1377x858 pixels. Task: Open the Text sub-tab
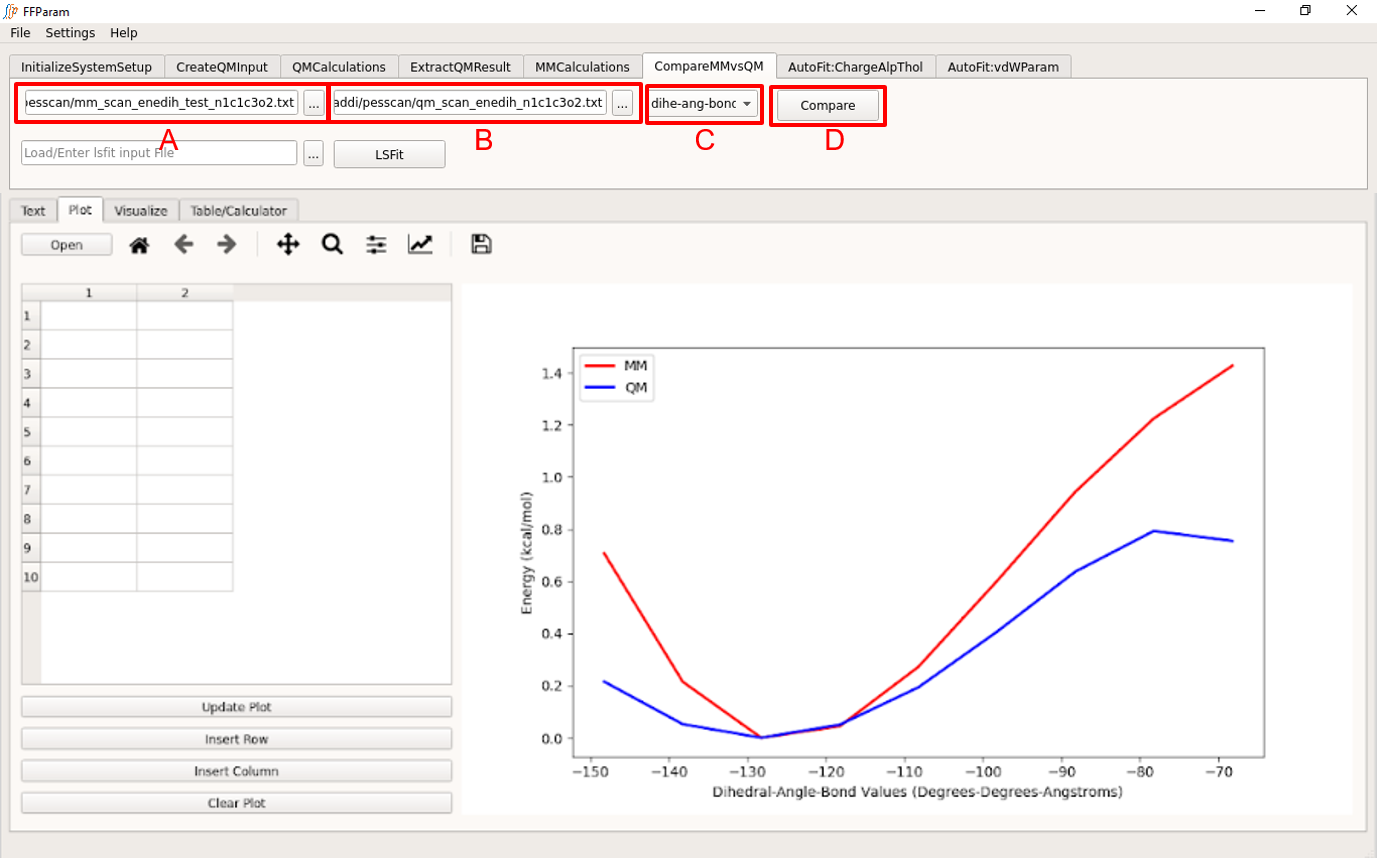pos(33,210)
